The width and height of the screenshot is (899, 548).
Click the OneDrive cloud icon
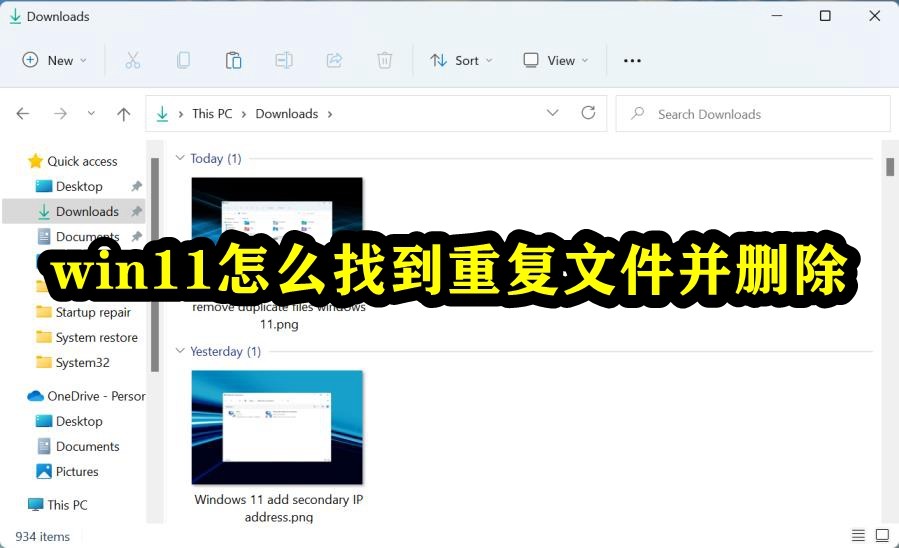[36, 396]
